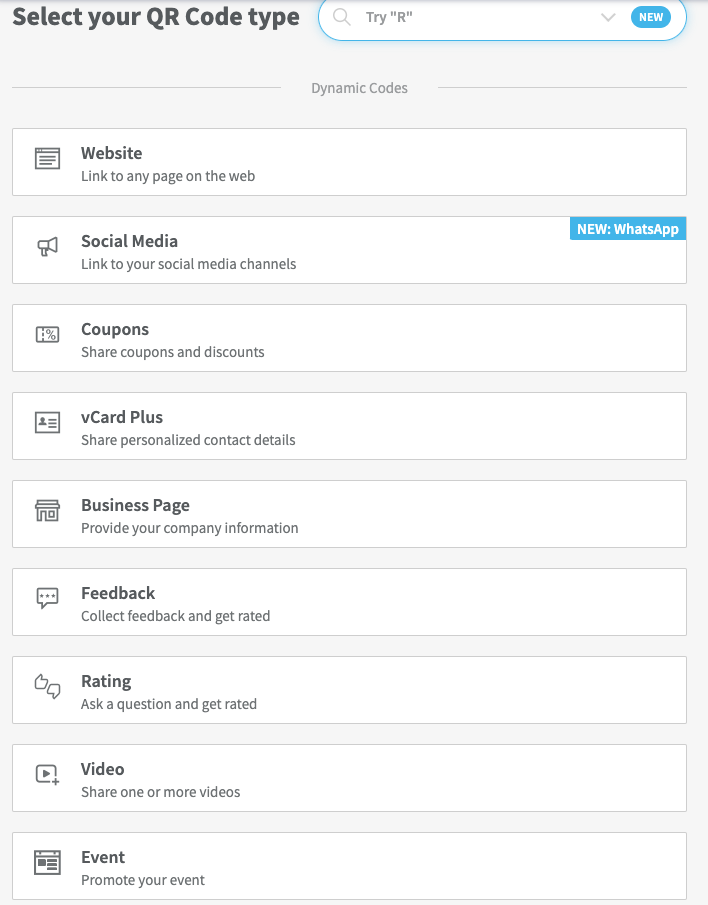Choose the Coupons code type title
708x905 pixels.
point(115,329)
